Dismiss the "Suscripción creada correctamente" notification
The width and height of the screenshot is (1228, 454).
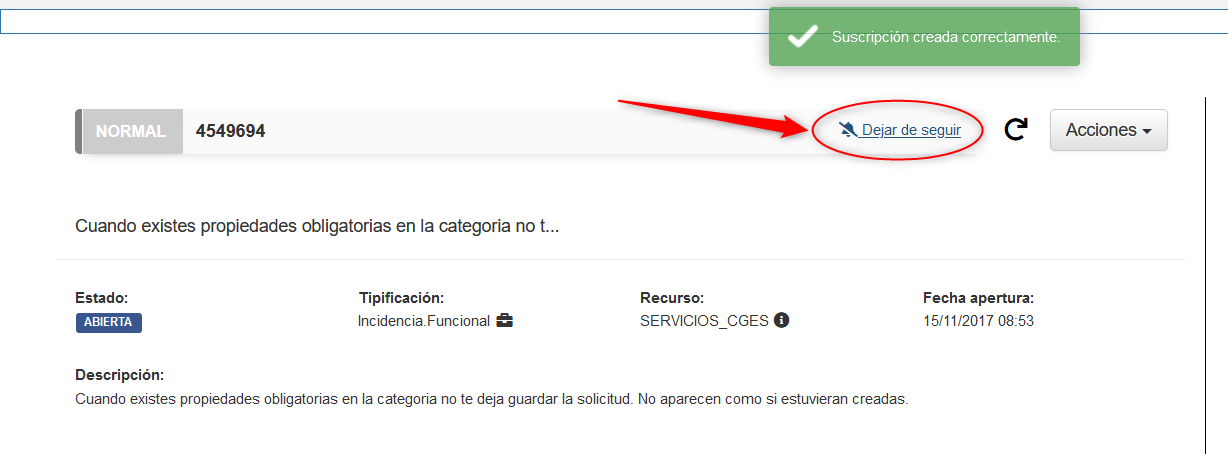(924, 37)
